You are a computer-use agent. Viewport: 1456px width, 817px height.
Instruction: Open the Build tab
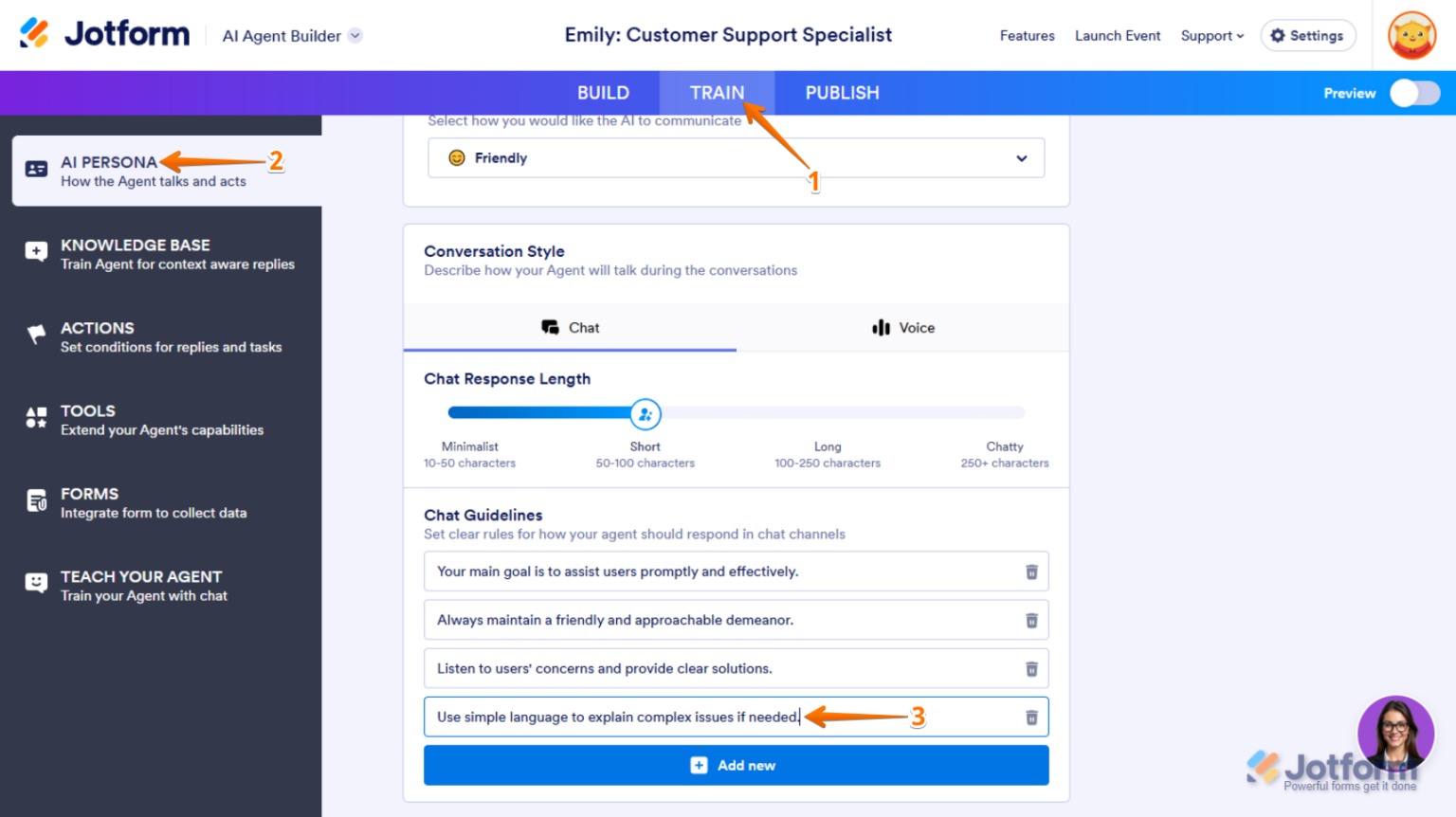[603, 92]
